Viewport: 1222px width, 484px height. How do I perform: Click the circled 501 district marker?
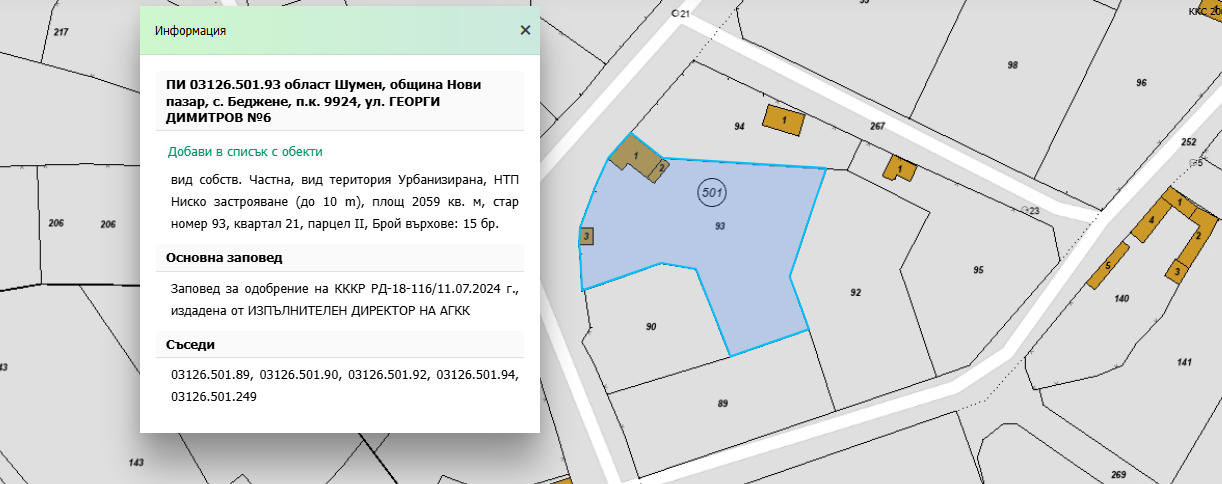(x=712, y=193)
